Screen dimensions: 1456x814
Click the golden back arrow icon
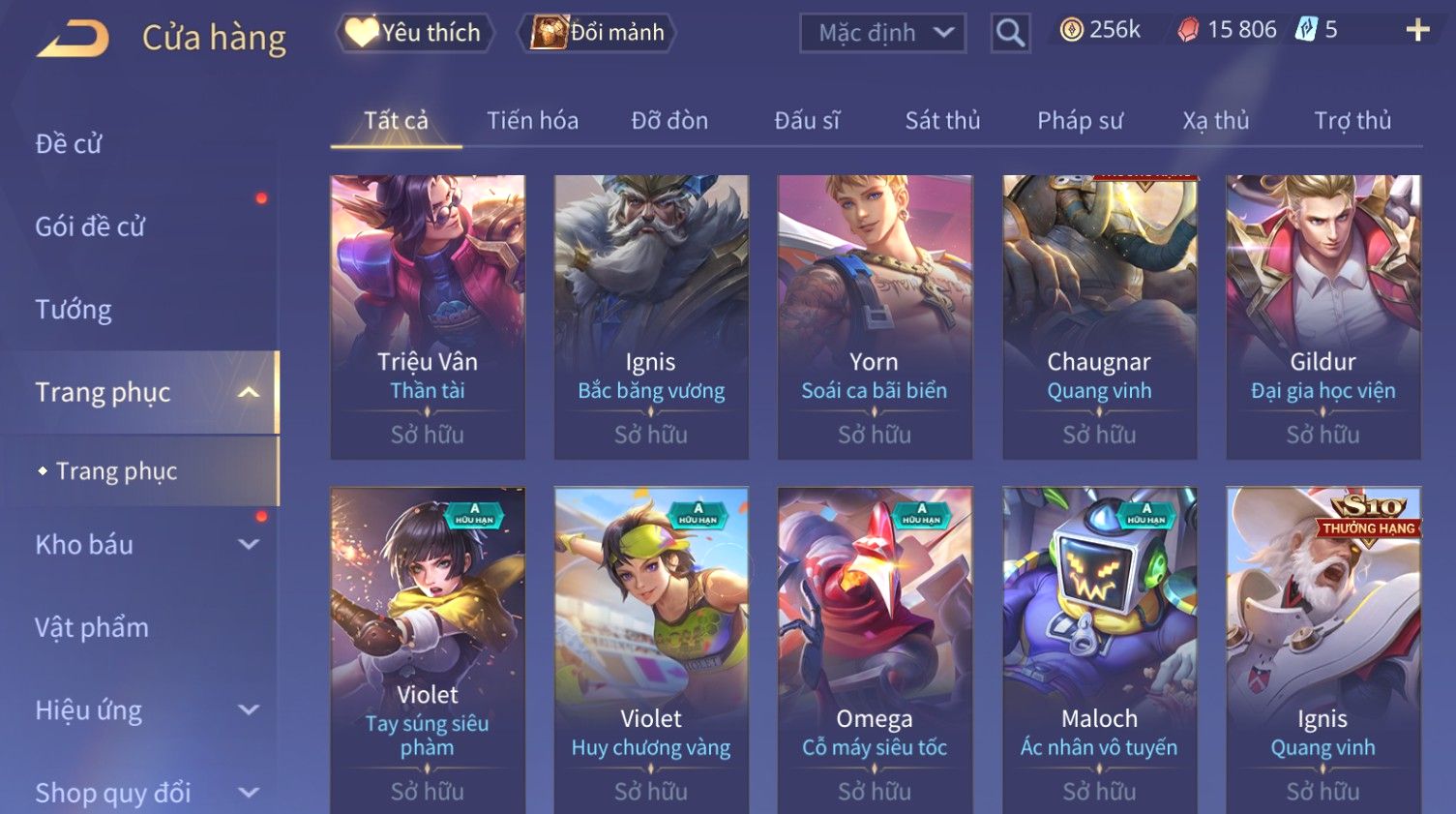(x=74, y=39)
